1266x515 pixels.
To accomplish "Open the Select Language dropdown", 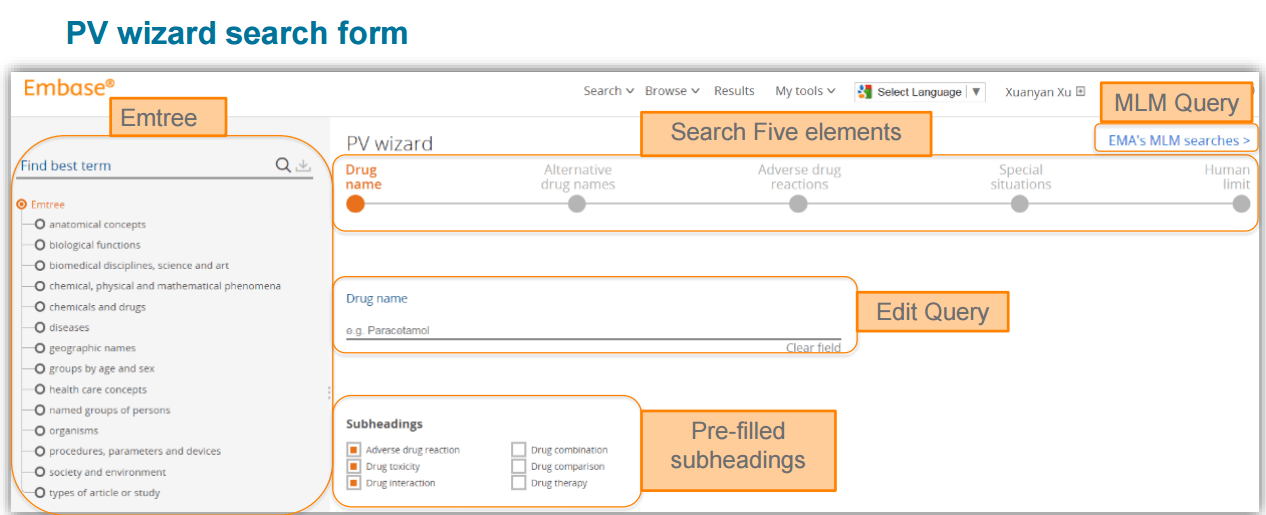I will tap(976, 91).
